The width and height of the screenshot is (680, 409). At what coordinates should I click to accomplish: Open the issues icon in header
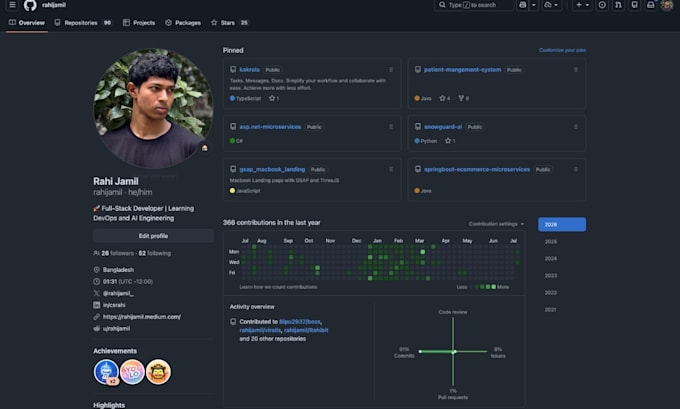pyautogui.click(x=602, y=5)
